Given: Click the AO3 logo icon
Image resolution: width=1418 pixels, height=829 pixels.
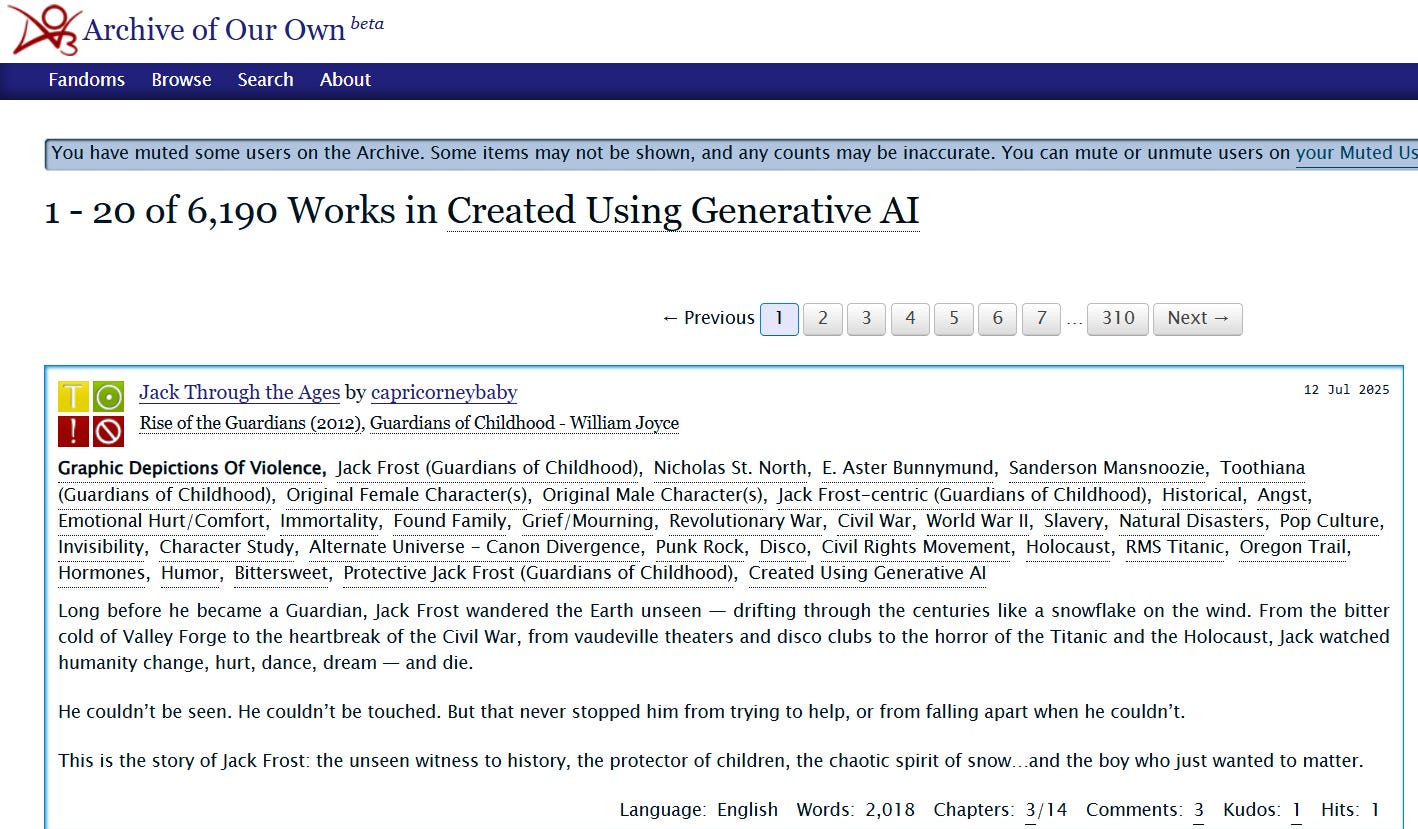Looking at the screenshot, I should 45,29.
